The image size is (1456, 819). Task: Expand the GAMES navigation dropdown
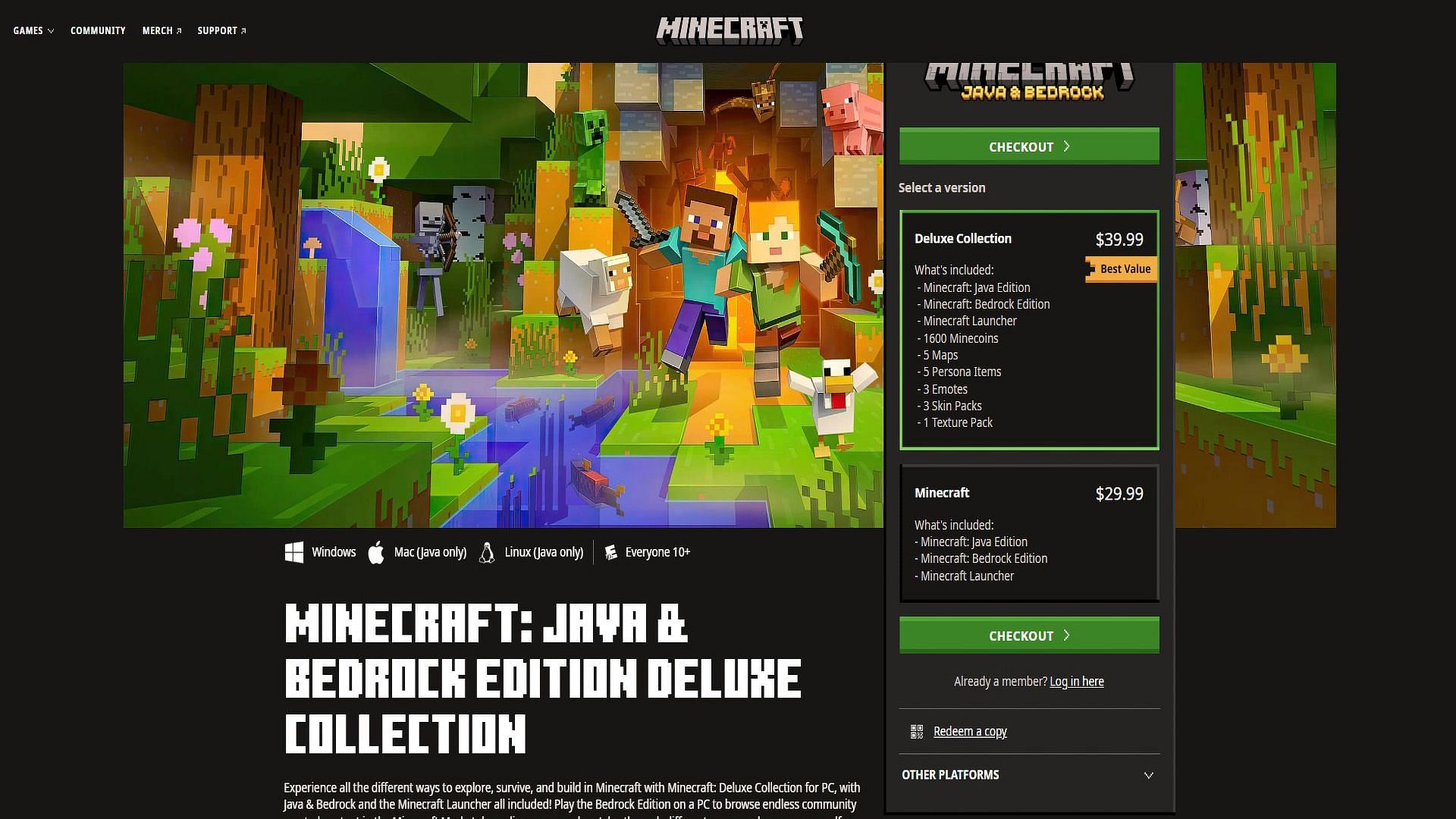click(x=33, y=30)
